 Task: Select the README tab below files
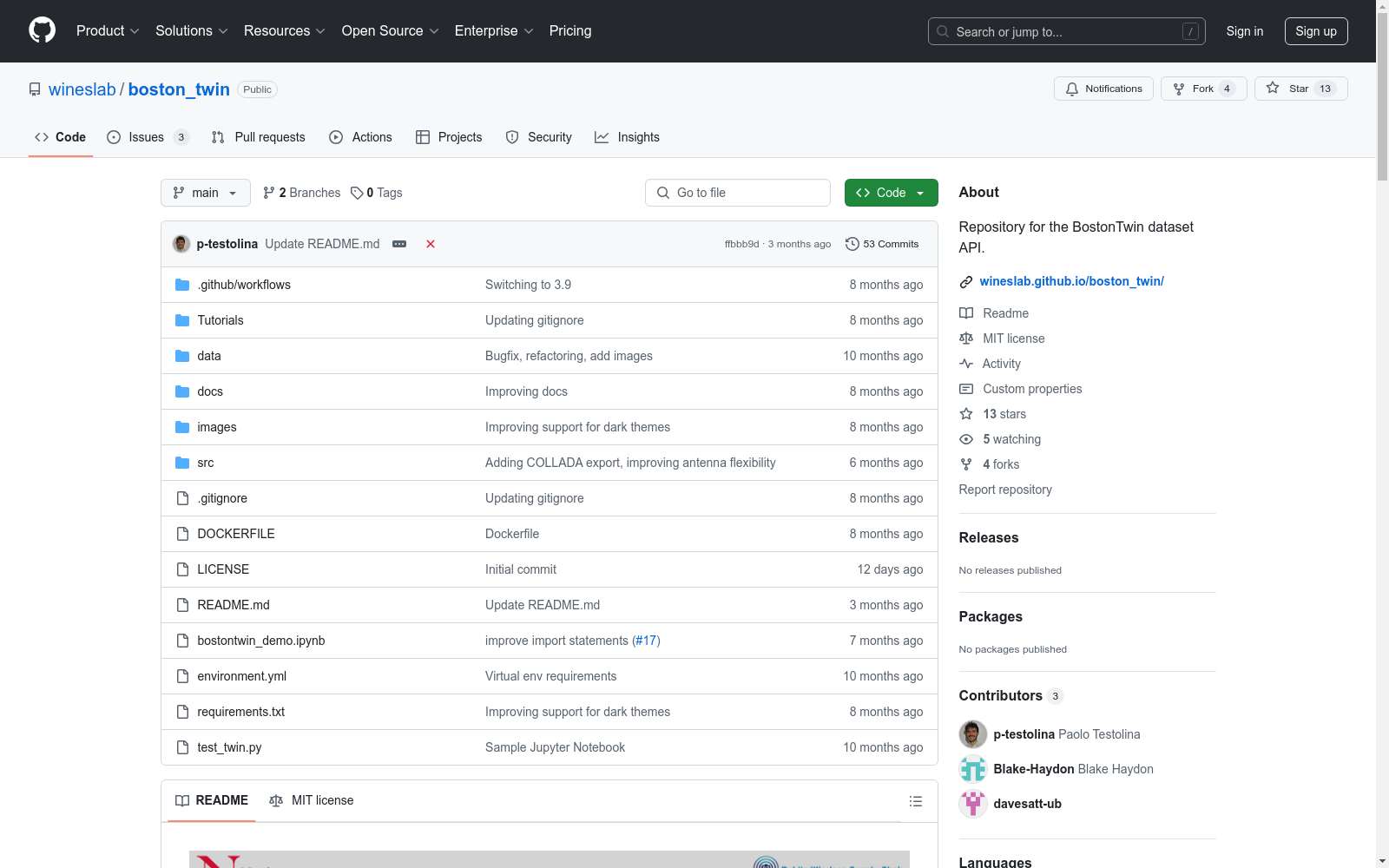[212, 800]
